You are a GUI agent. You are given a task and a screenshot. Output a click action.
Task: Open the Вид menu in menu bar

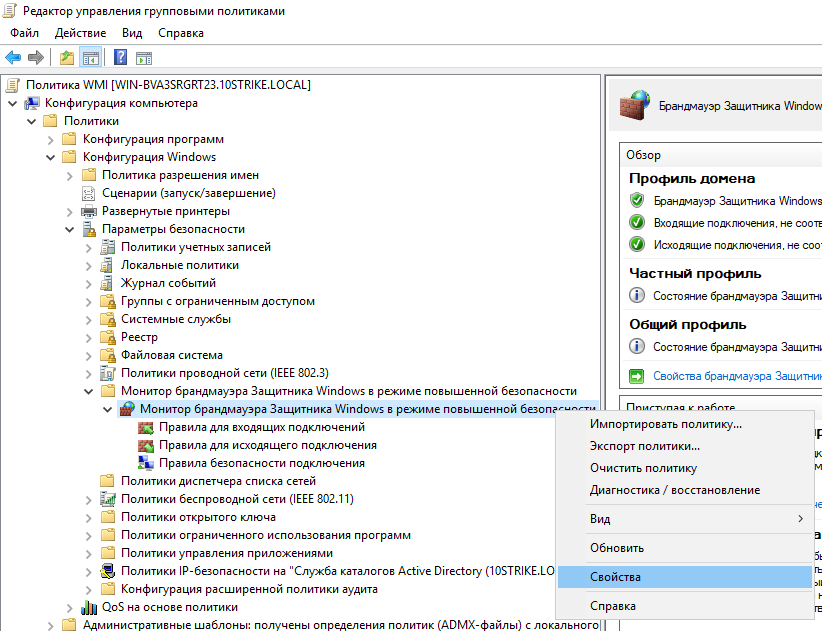tap(132, 33)
